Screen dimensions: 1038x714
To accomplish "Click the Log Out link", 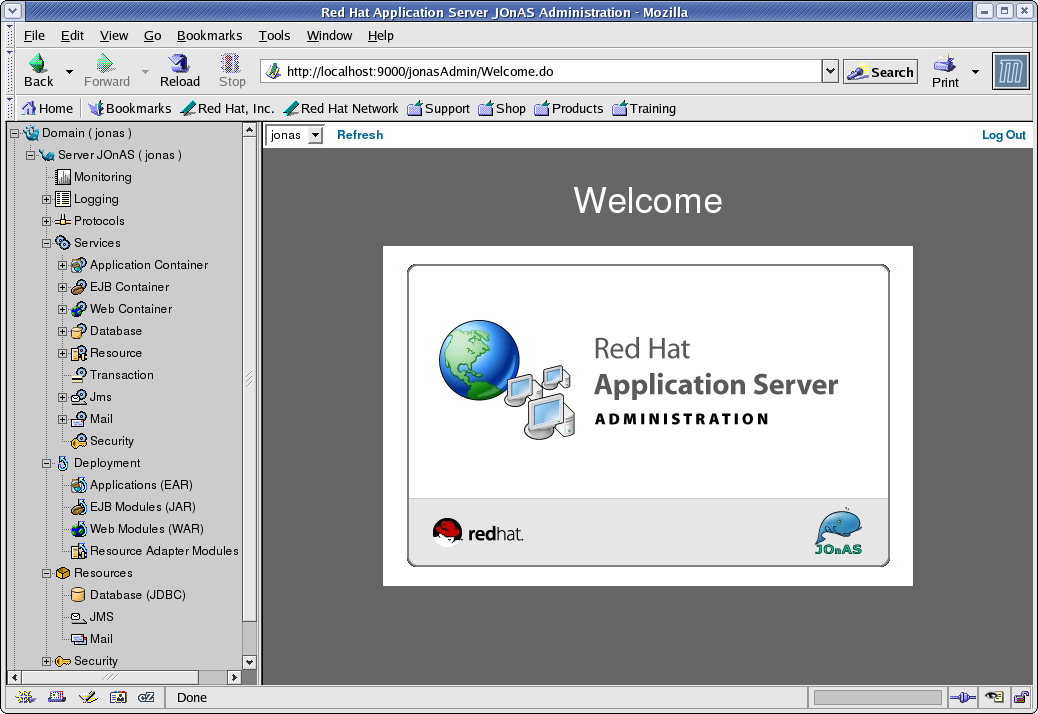I will tap(1003, 135).
